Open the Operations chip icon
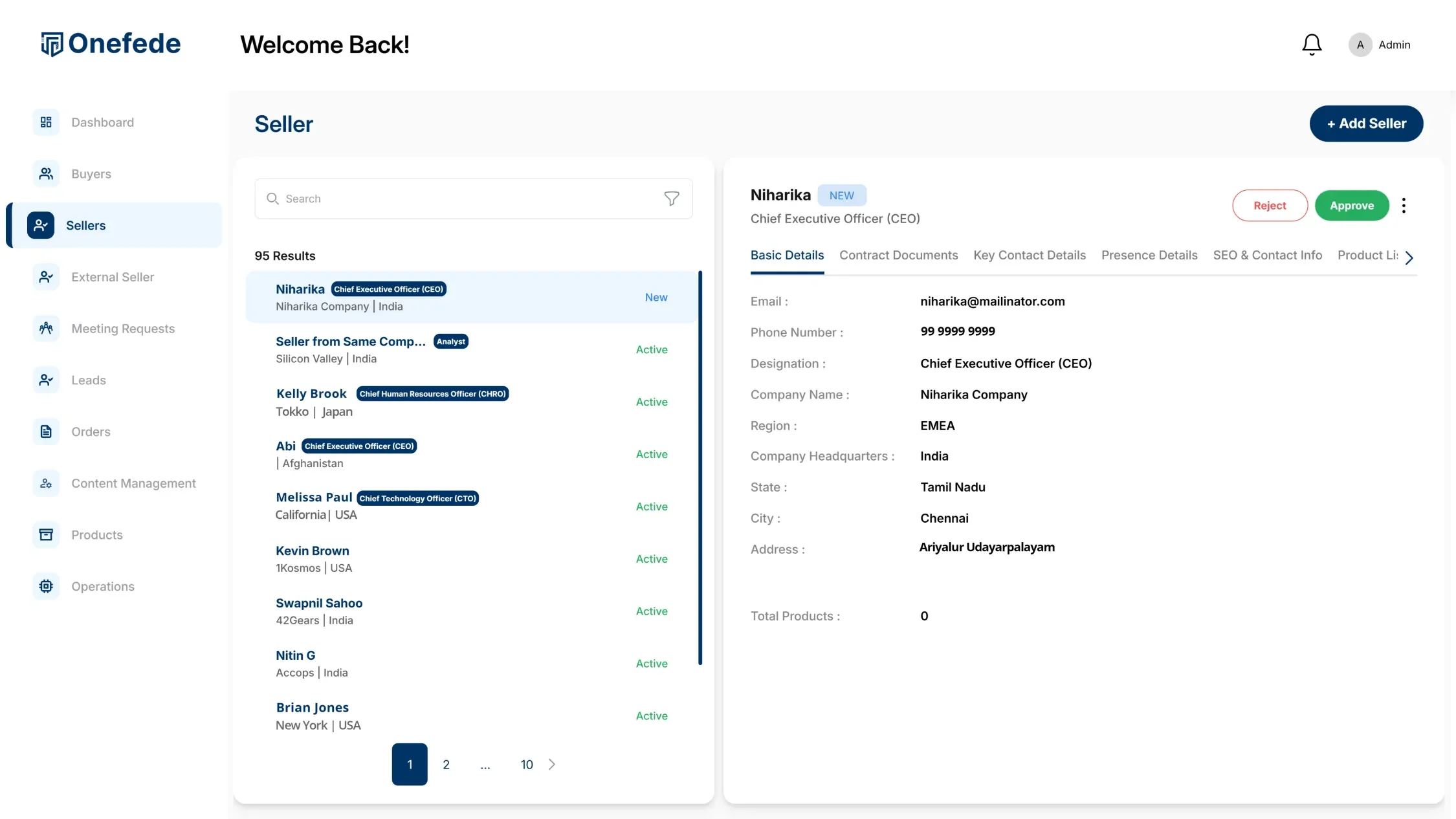The width and height of the screenshot is (1456, 819). pos(46,586)
